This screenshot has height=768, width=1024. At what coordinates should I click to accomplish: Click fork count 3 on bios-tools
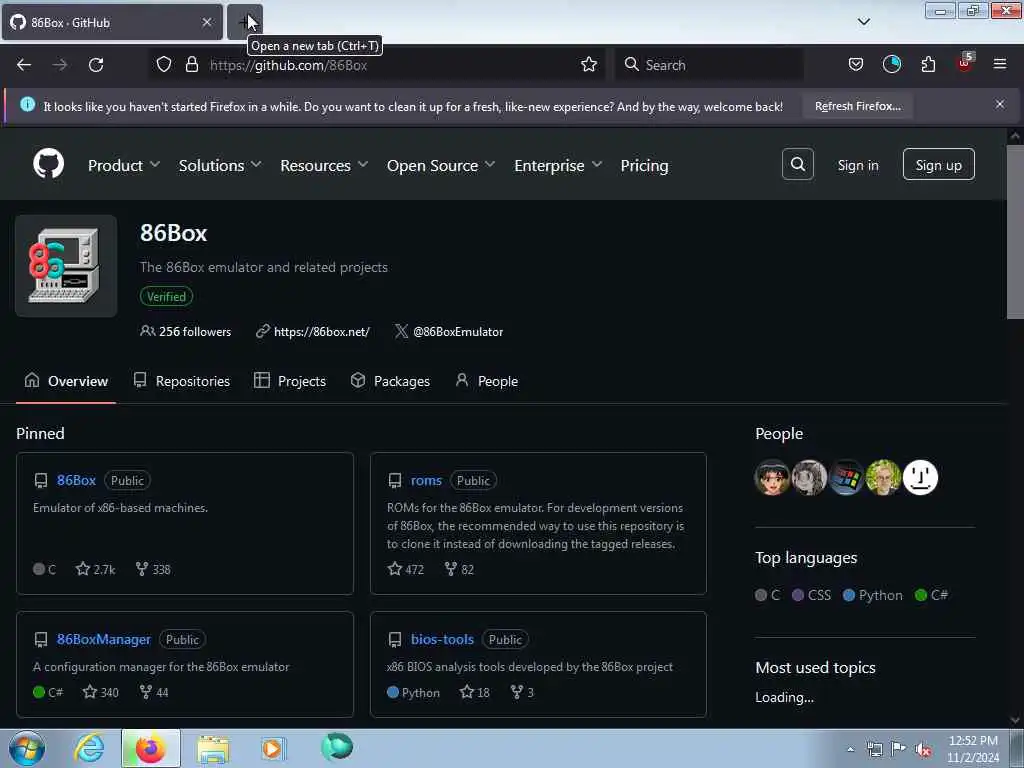522,692
